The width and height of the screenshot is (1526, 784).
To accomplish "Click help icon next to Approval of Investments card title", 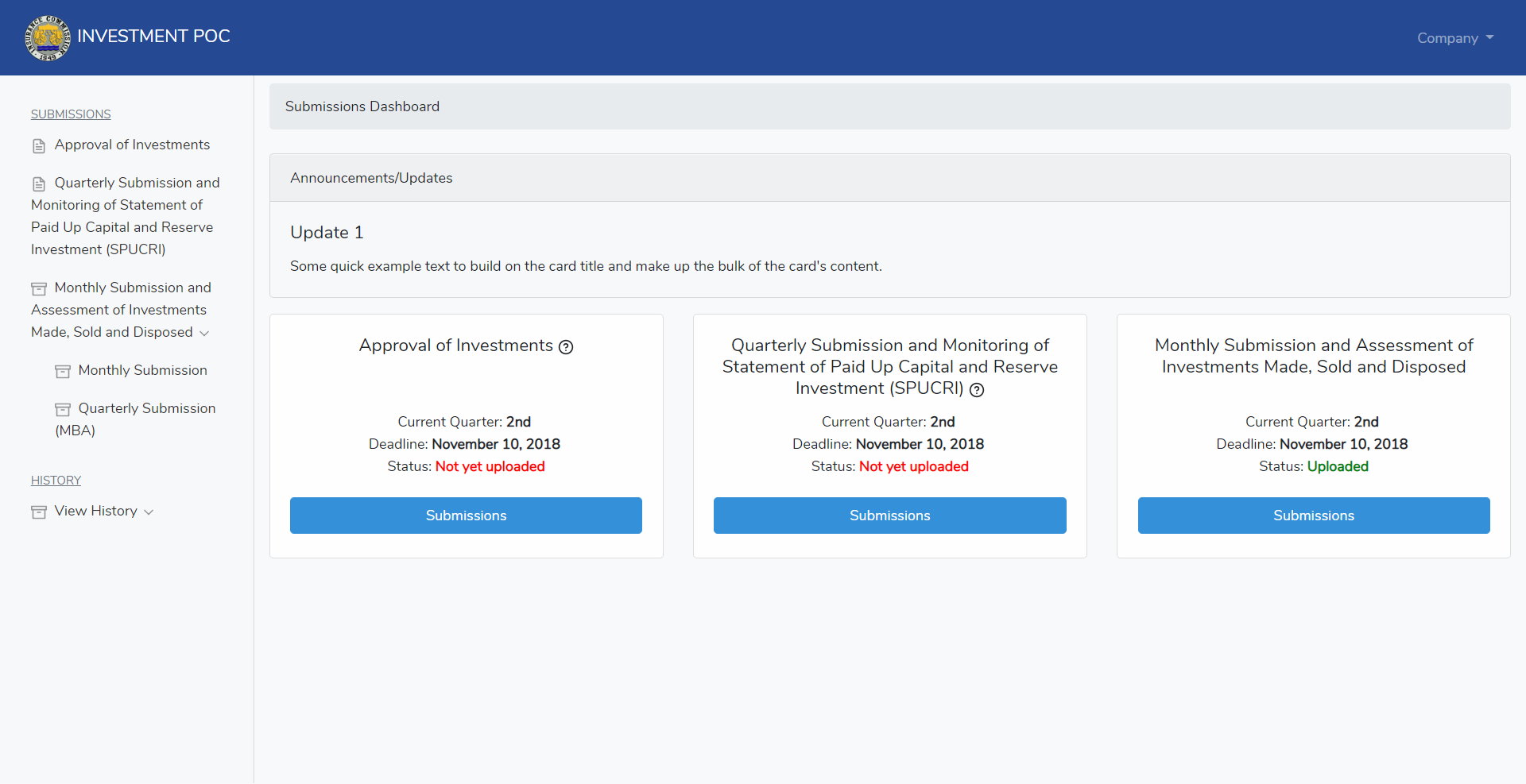I will point(566,347).
